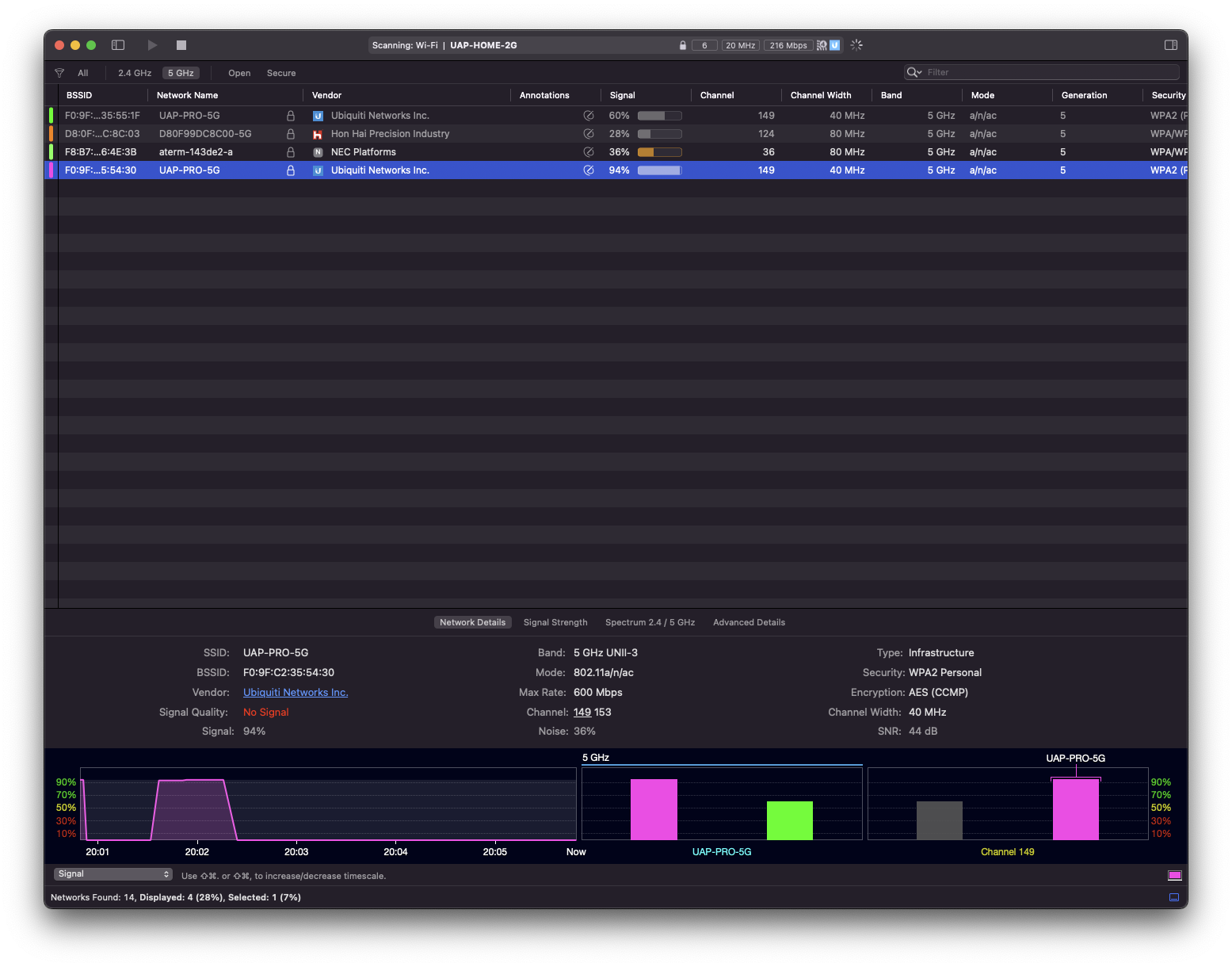The width and height of the screenshot is (1232, 967).
Task: Click magenta graph color swatch at bottom
Action: [1175, 875]
